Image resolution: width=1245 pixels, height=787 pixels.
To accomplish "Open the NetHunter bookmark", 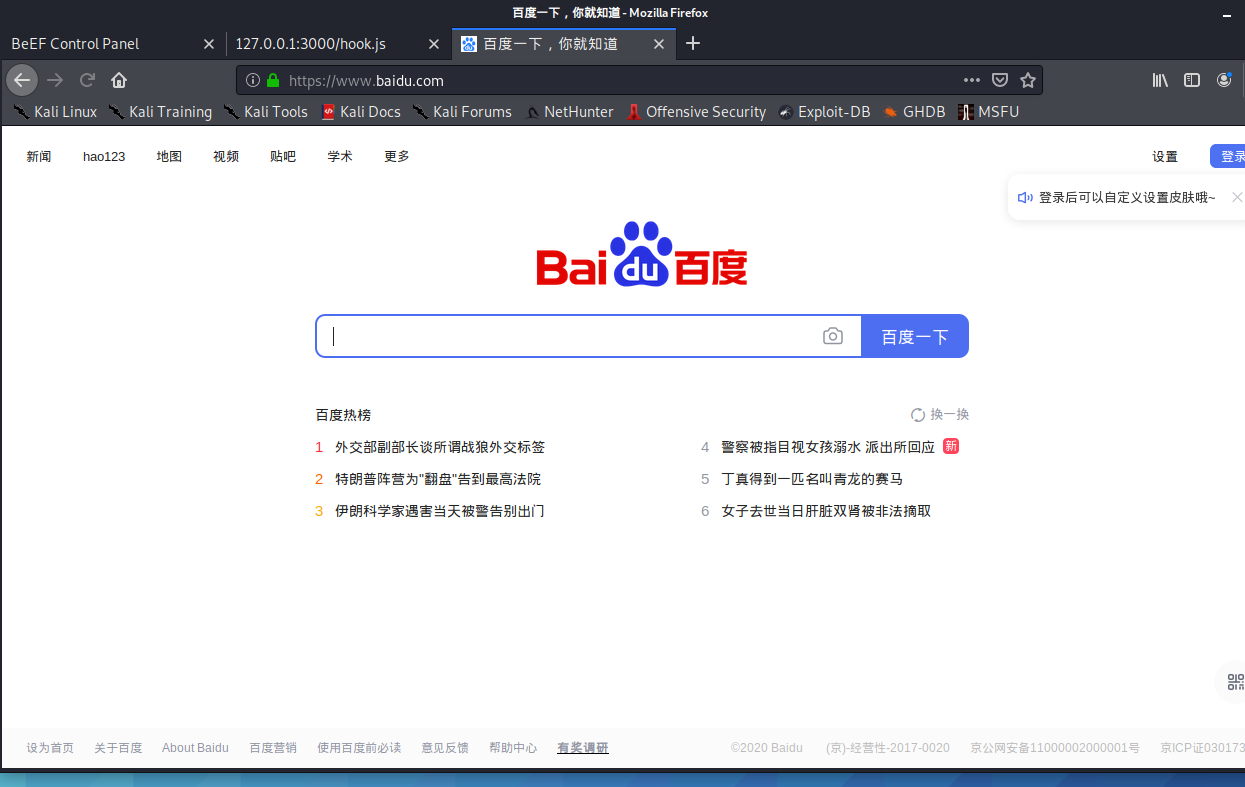I will [569, 112].
